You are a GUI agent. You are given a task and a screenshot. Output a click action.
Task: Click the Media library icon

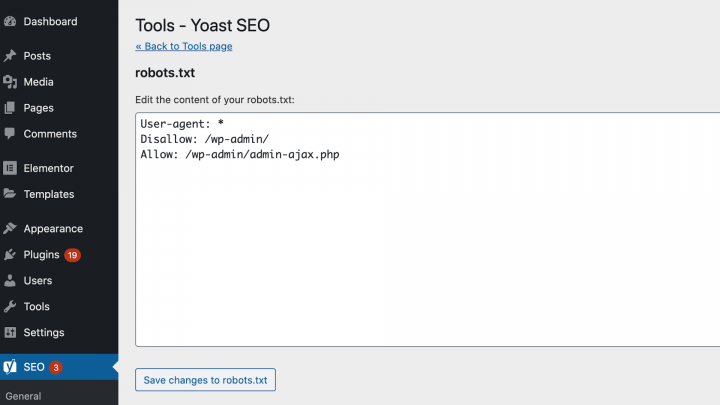10,82
